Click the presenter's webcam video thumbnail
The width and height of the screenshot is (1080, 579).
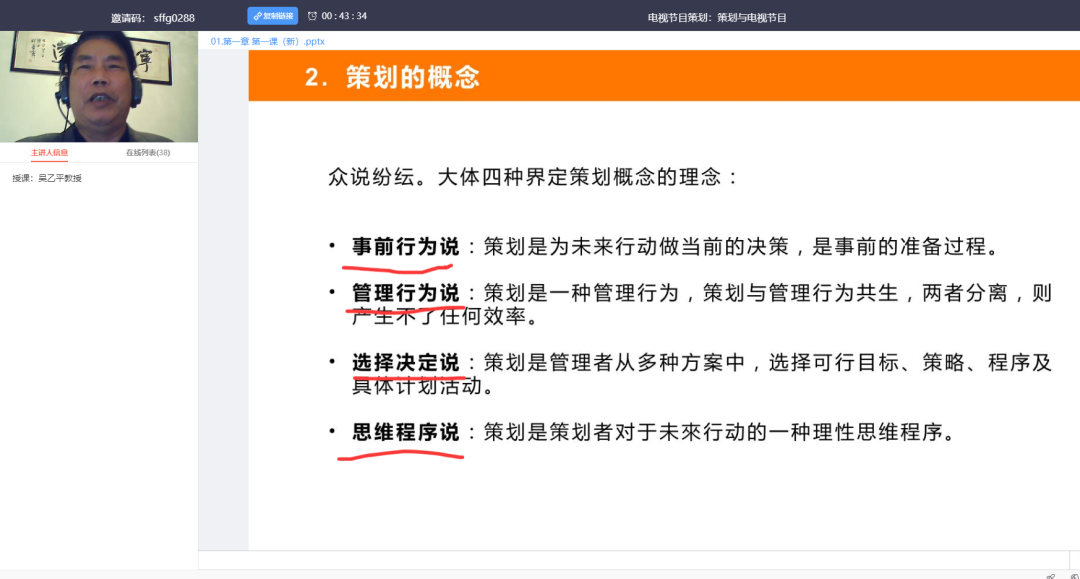(x=99, y=87)
